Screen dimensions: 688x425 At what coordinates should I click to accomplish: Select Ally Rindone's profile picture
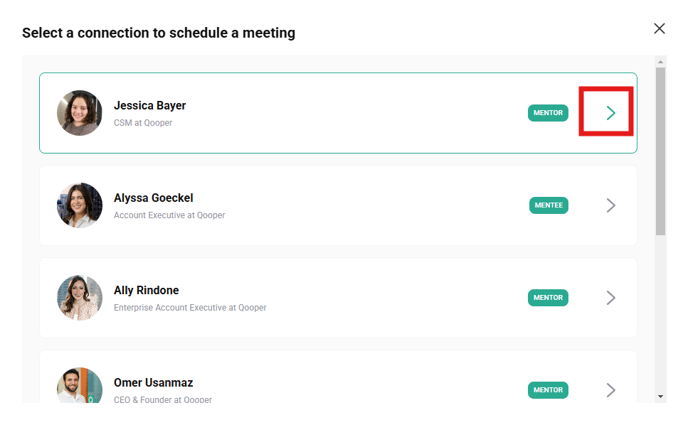tap(80, 298)
